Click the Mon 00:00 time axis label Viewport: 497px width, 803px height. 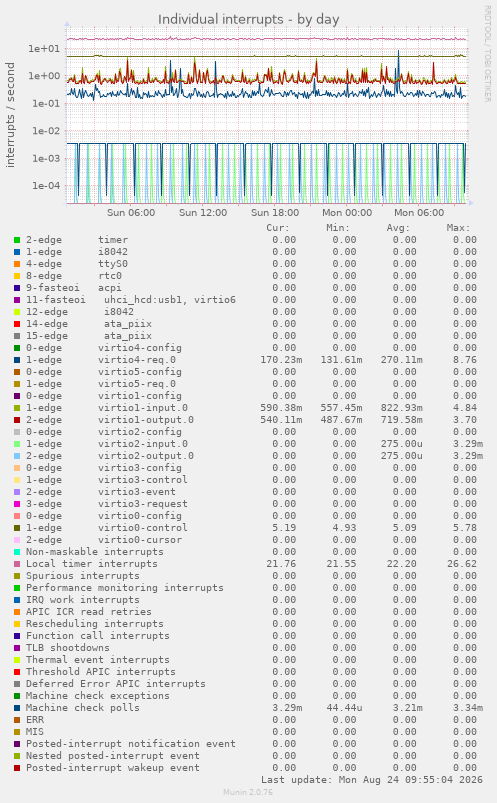(x=347, y=213)
